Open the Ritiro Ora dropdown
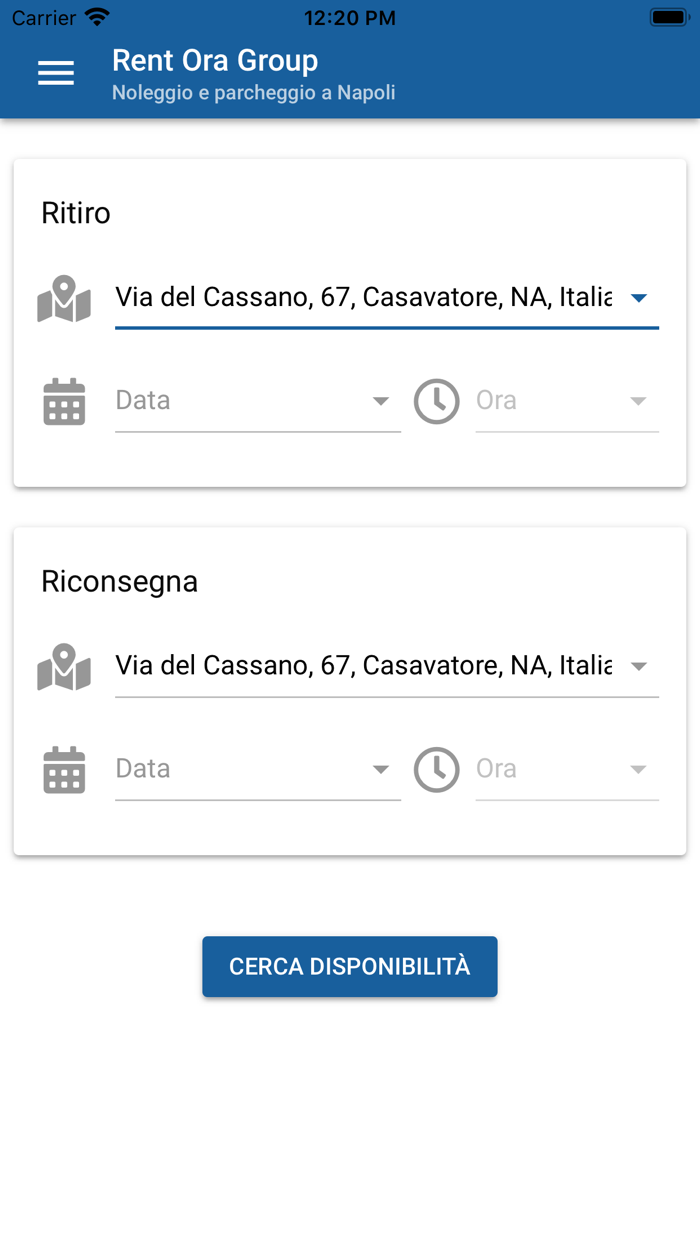The image size is (700, 1244). tap(566, 401)
